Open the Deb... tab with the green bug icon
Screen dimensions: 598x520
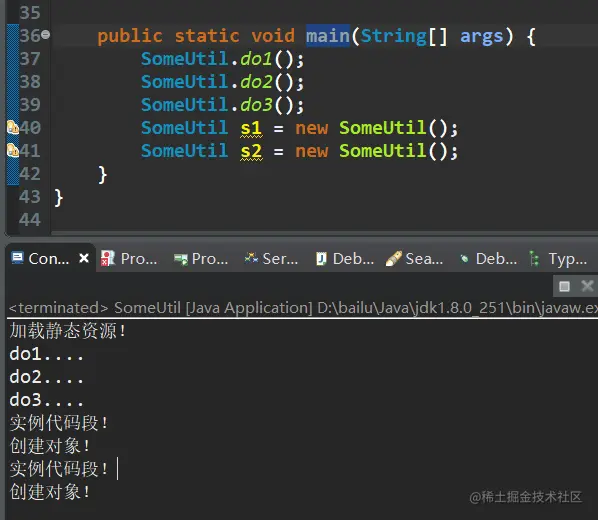coord(489,259)
